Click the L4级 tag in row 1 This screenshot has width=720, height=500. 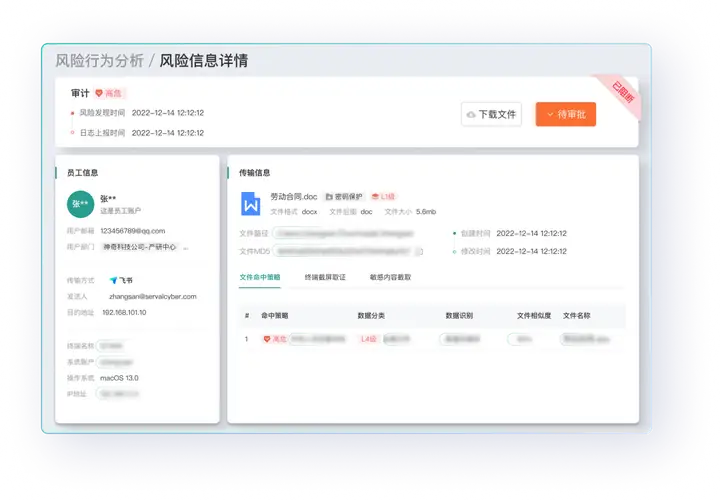pos(368,339)
